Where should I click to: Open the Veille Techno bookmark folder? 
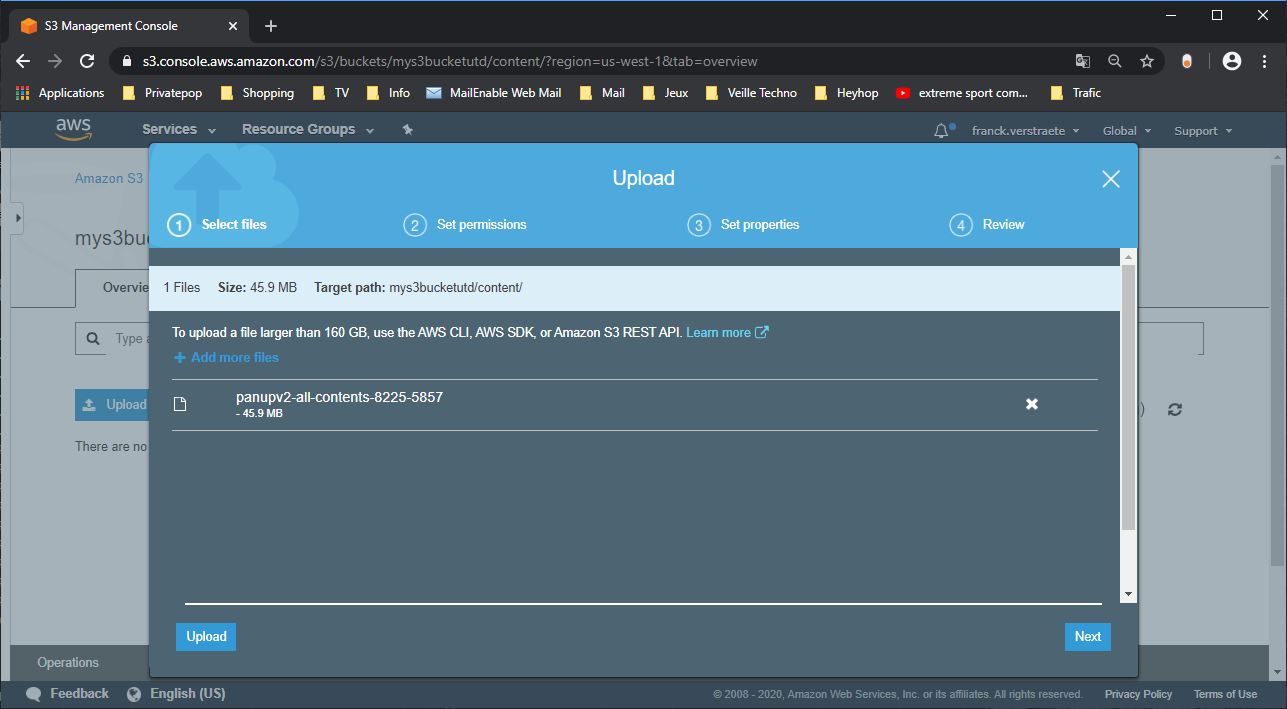[x=750, y=93]
